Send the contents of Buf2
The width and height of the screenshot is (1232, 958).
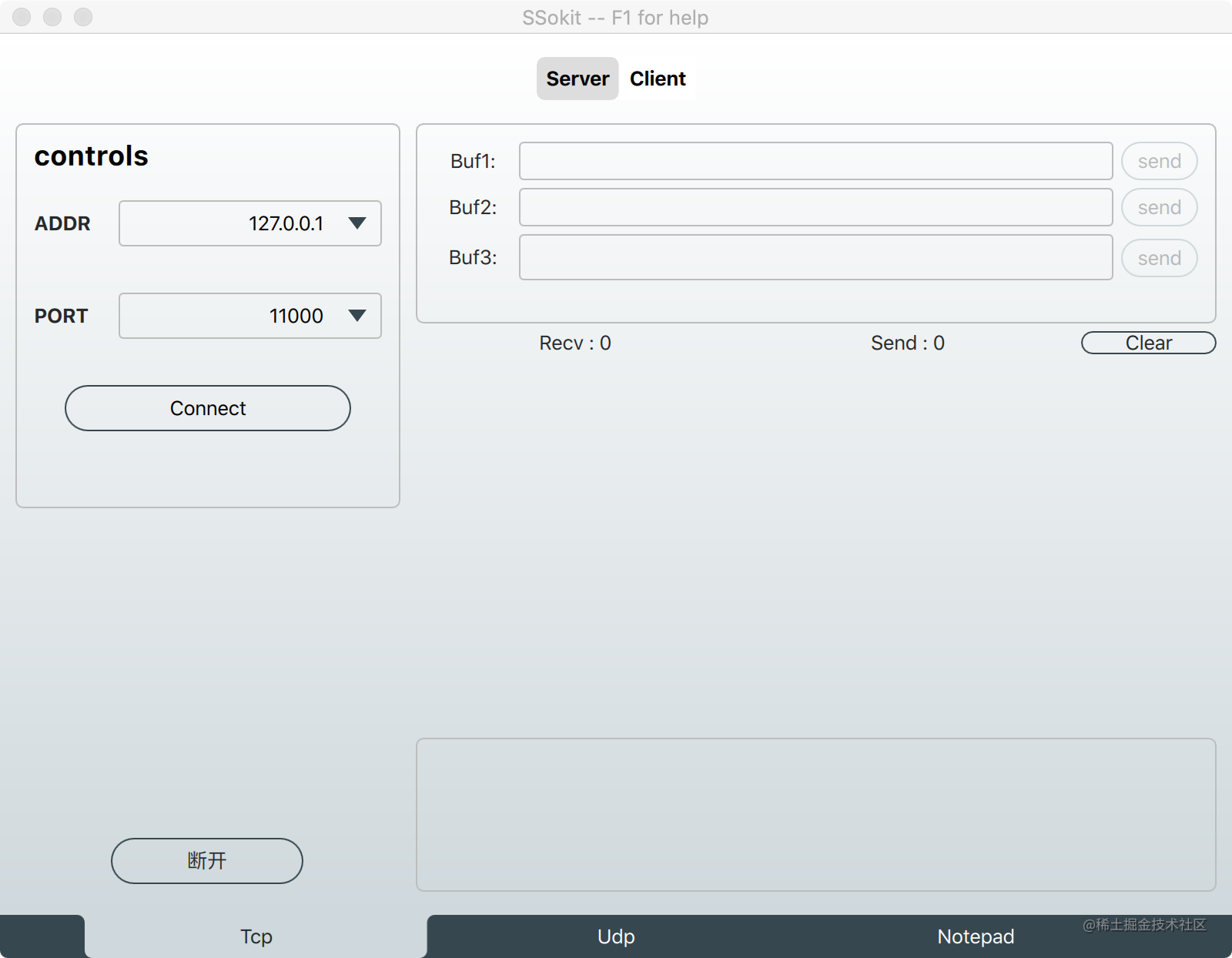coord(1158,207)
